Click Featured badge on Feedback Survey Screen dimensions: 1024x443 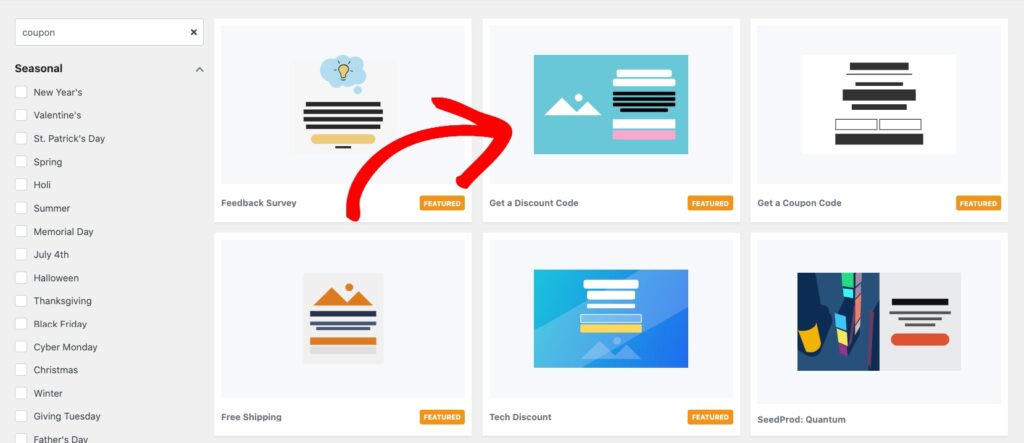[442, 203]
